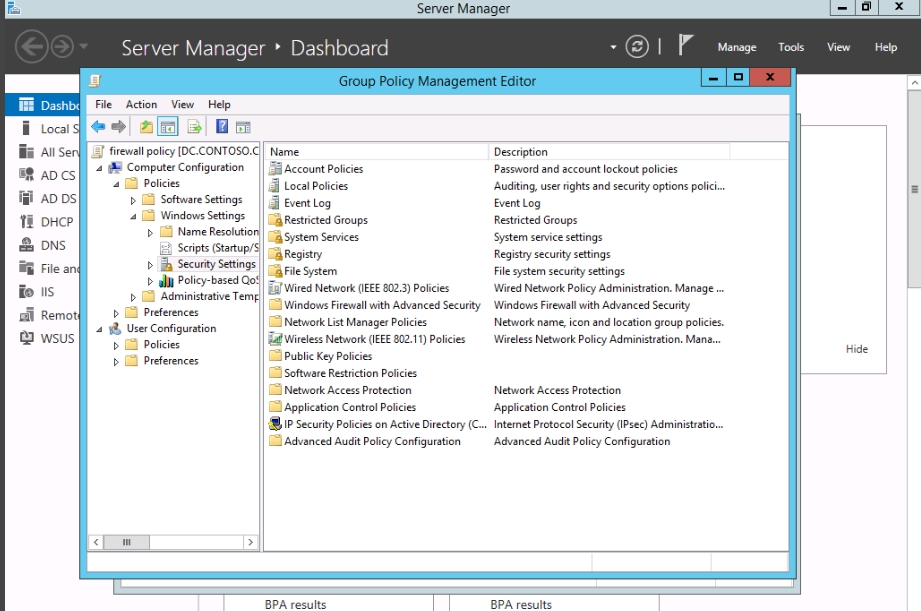Viewport: 921px width, 611px height.
Task: Expand the Software Settings tree node
Action: 133,200
